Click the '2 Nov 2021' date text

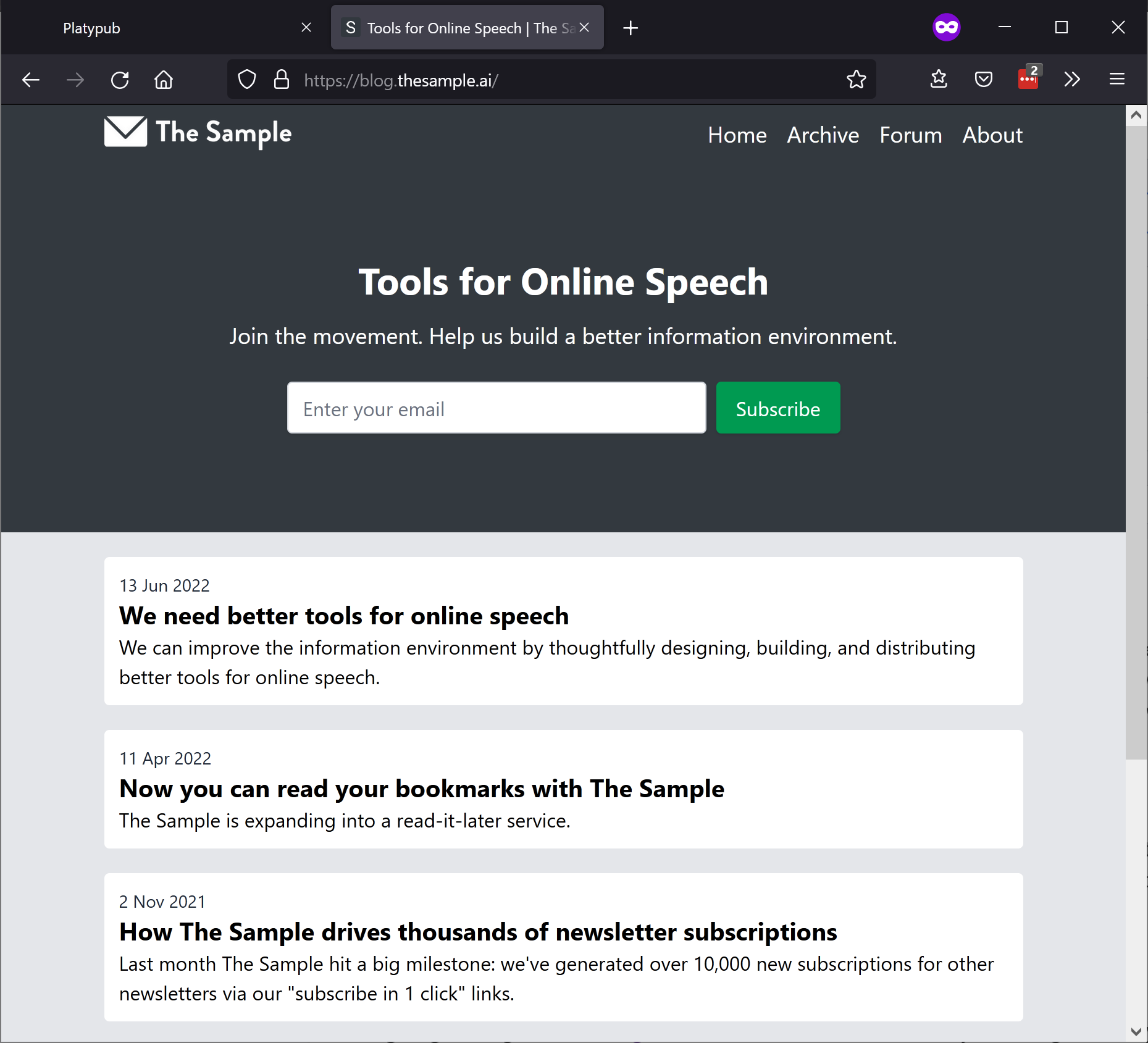162,902
